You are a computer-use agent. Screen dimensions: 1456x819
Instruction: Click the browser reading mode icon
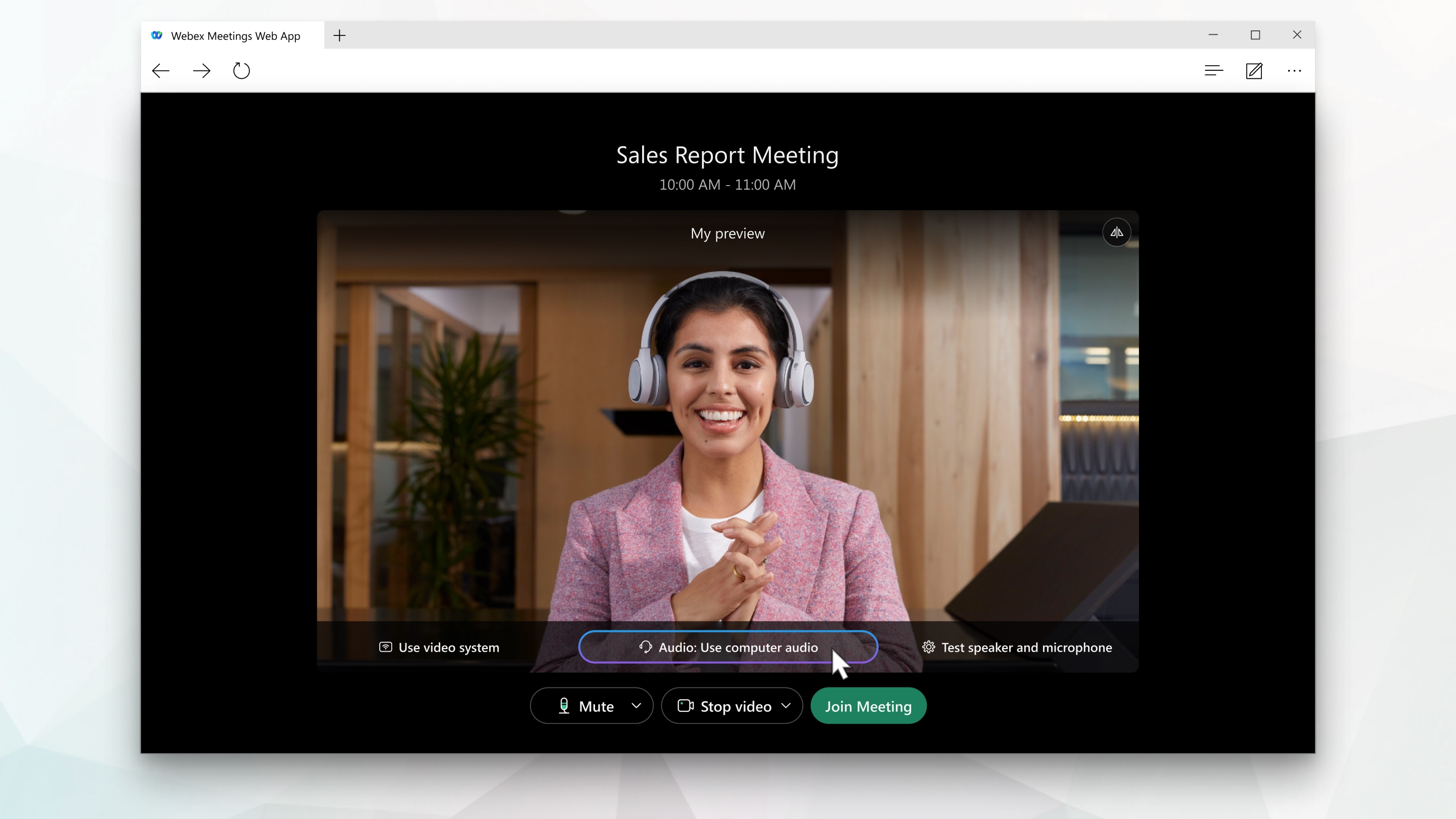point(1213,70)
